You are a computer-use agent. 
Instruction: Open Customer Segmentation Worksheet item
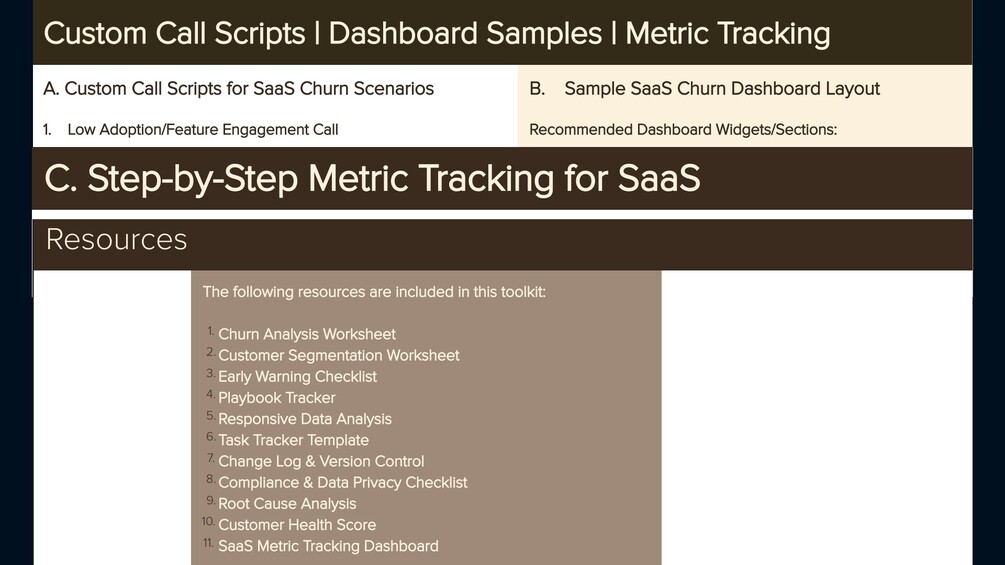339,355
